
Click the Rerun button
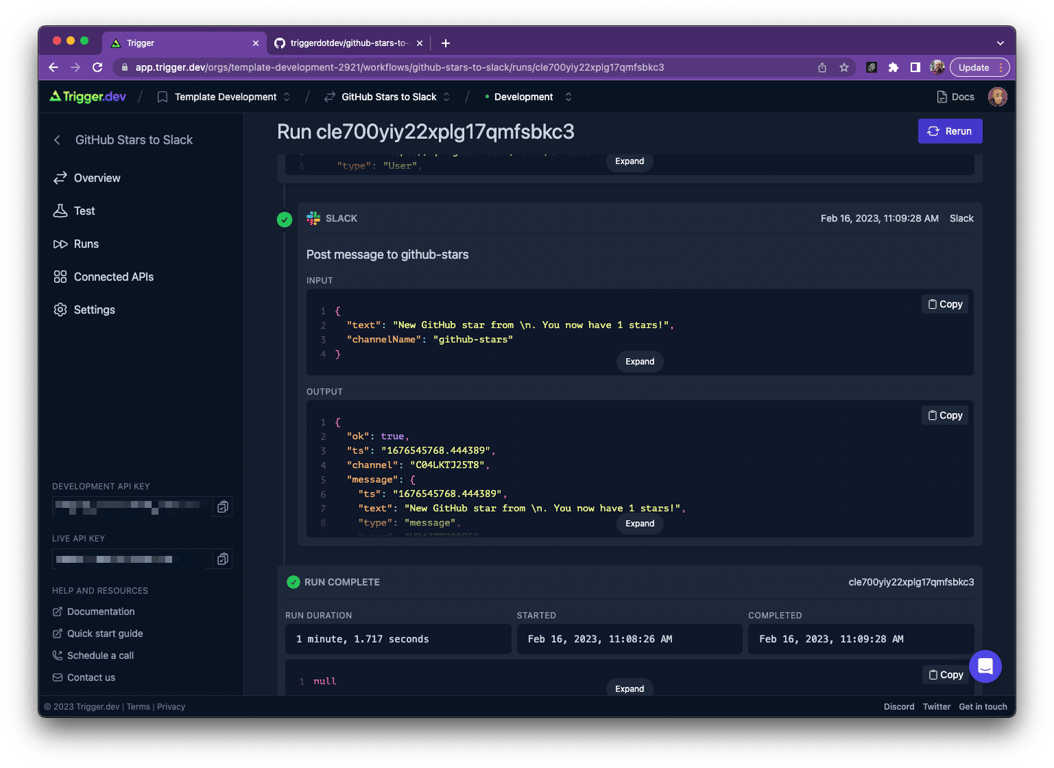point(950,131)
